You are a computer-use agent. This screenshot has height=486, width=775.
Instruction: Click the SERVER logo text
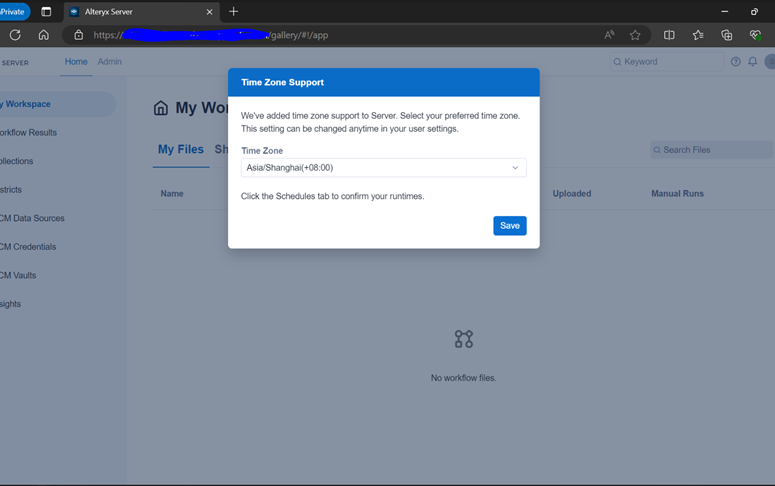point(15,63)
